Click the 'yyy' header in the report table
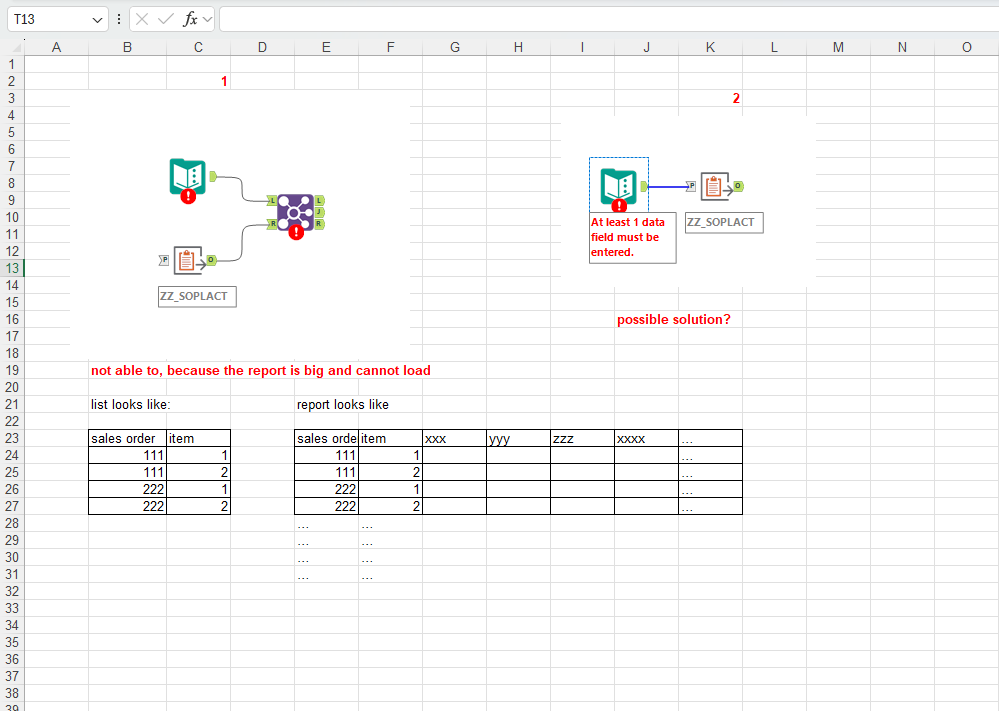Image resolution: width=999 pixels, height=711 pixels. click(519, 438)
